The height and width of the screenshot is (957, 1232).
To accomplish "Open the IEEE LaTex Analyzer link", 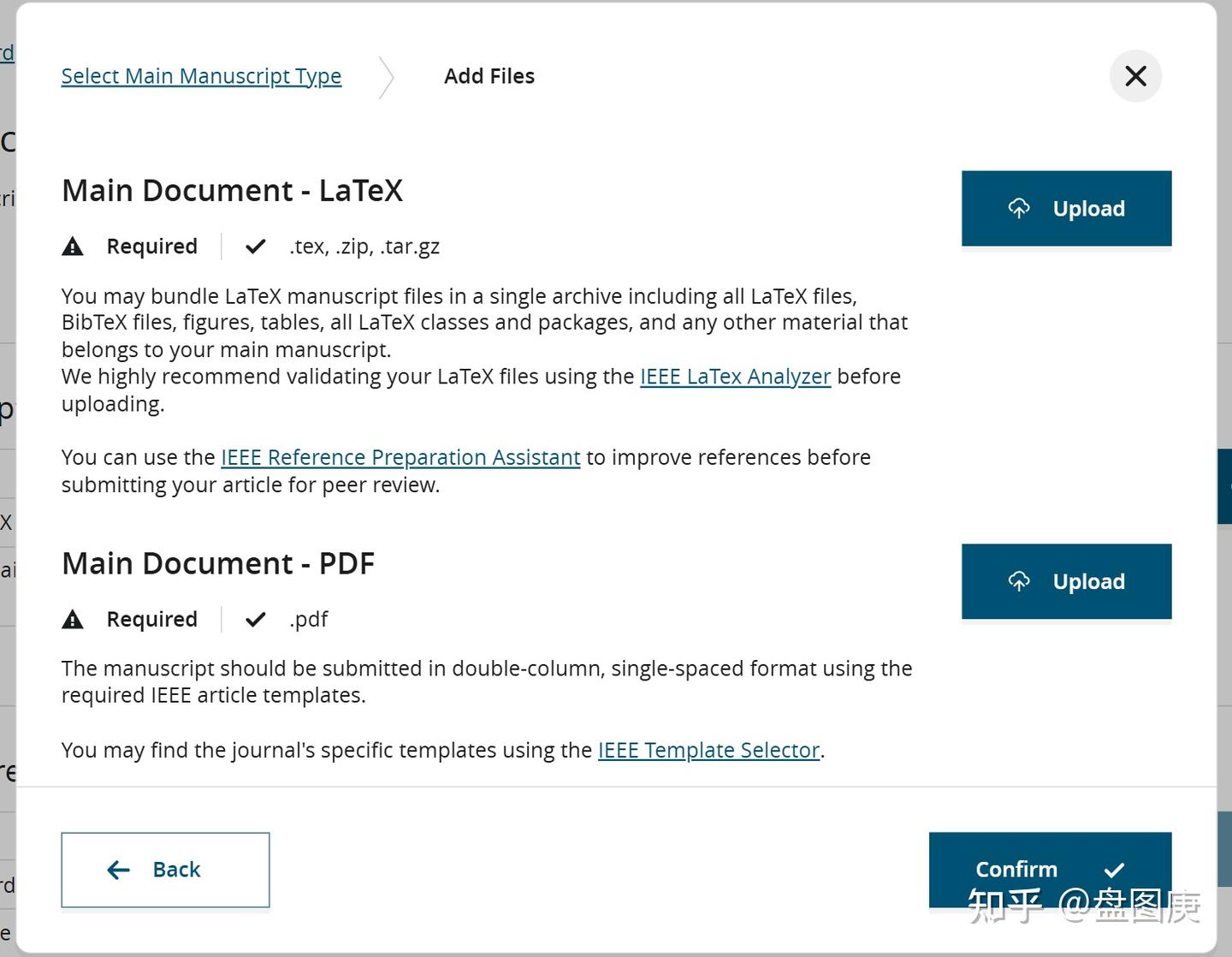I will click(736, 377).
